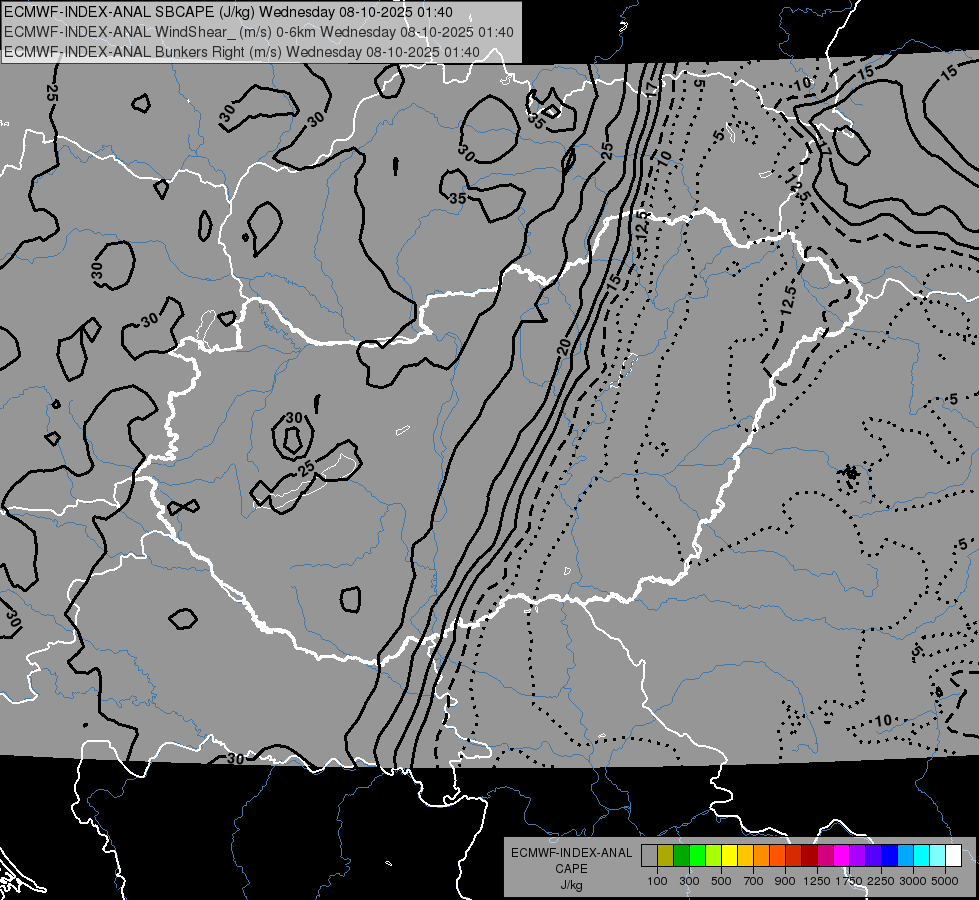Select the yellow-green CAPE legend swatch
The image size is (979, 900).
tap(714, 856)
